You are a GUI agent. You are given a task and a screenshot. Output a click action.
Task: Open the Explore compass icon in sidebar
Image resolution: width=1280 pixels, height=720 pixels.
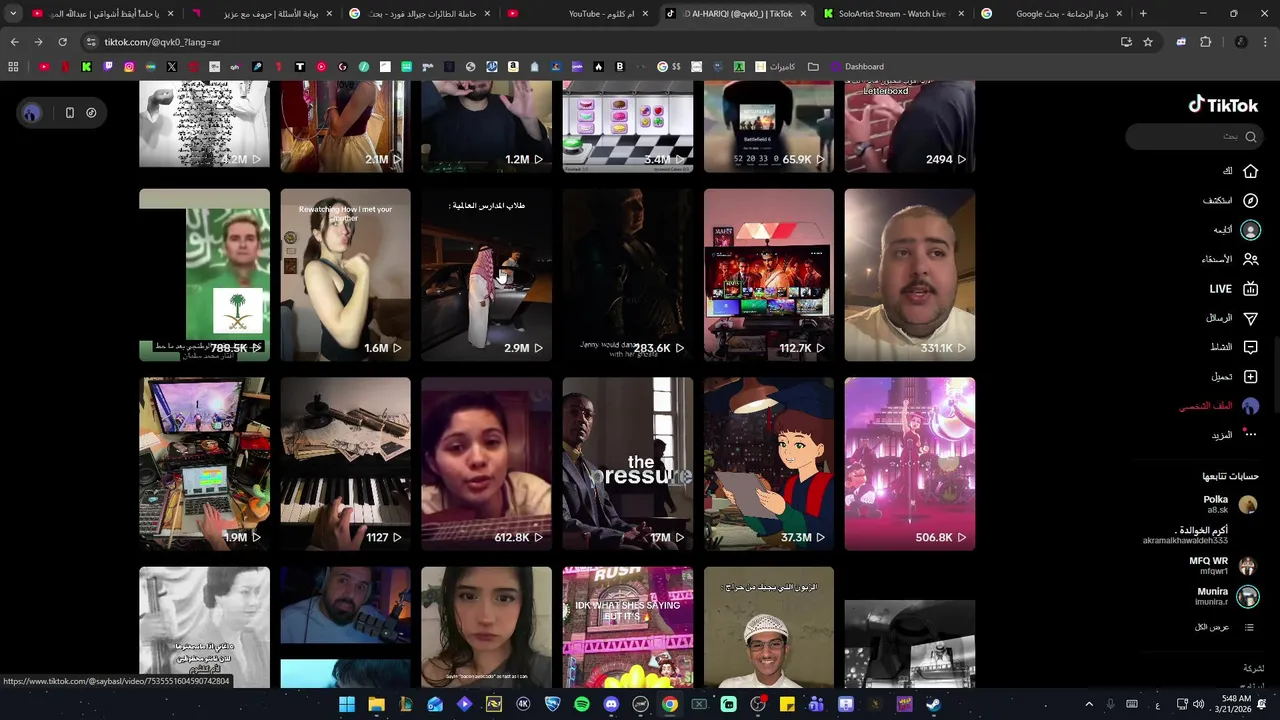(x=1250, y=200)
